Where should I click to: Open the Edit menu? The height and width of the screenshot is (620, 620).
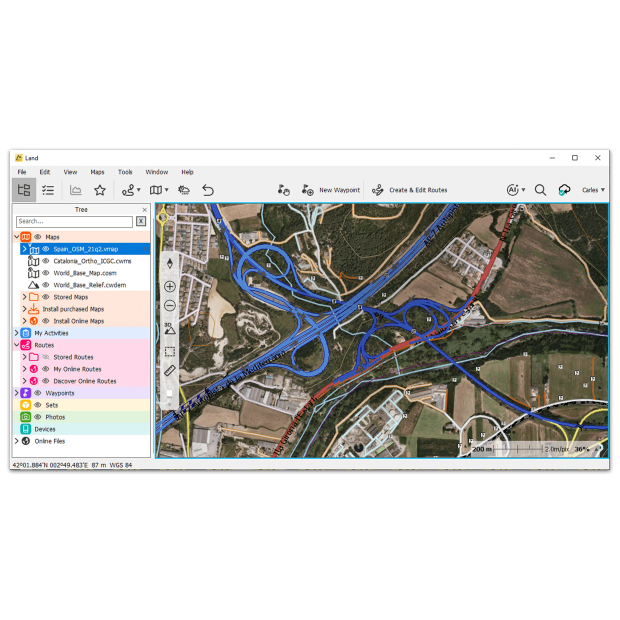point(45,172)
